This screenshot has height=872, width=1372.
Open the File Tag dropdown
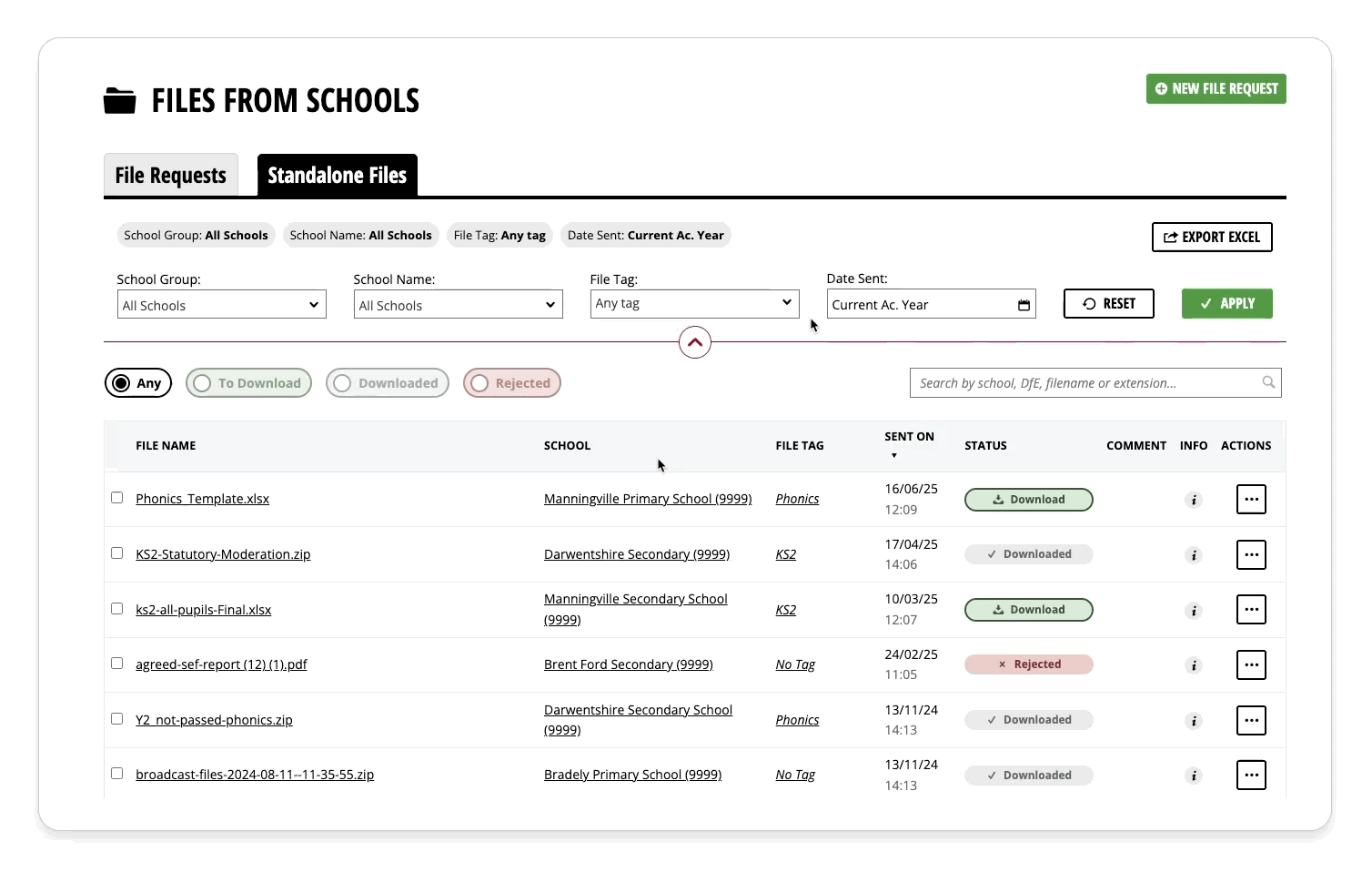coord(694,303)
